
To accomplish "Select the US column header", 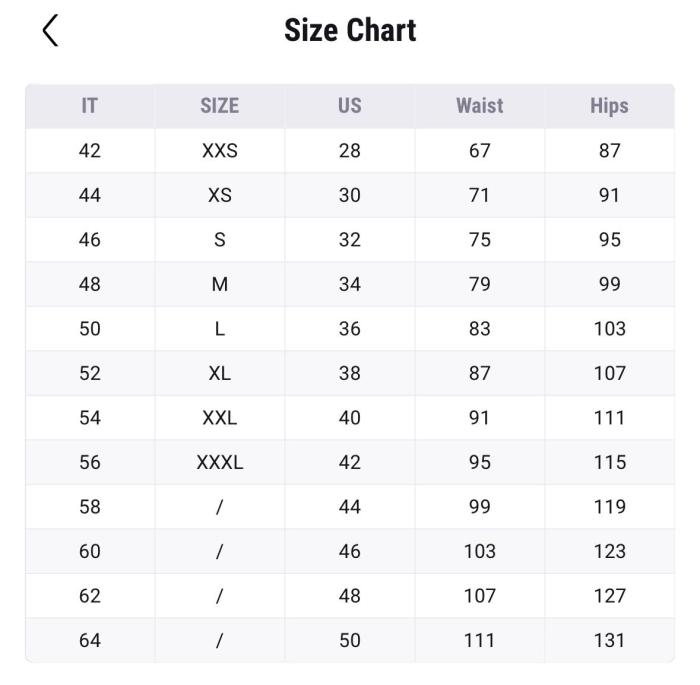I will click(x=350, y=106).
